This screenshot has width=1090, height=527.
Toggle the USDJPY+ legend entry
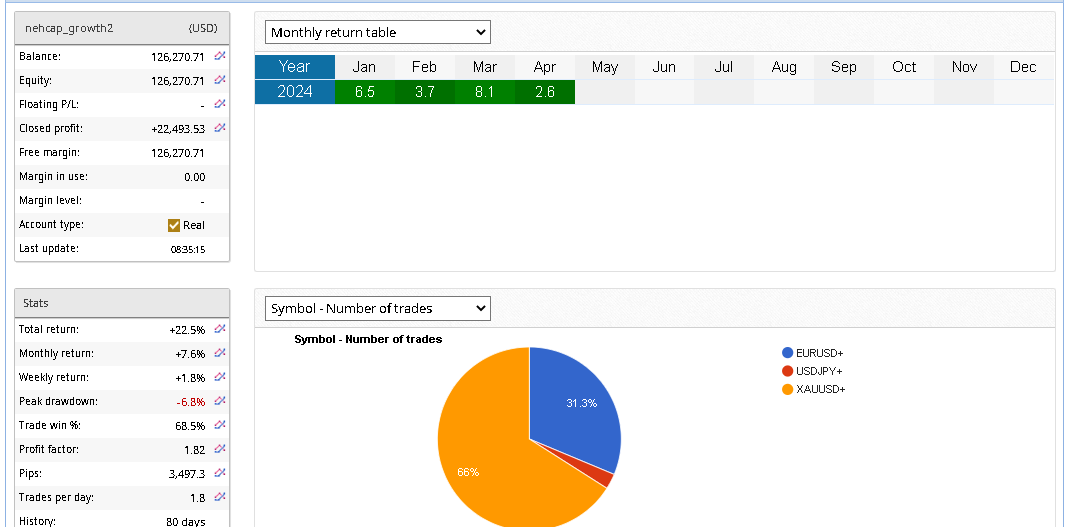point(819,371)
